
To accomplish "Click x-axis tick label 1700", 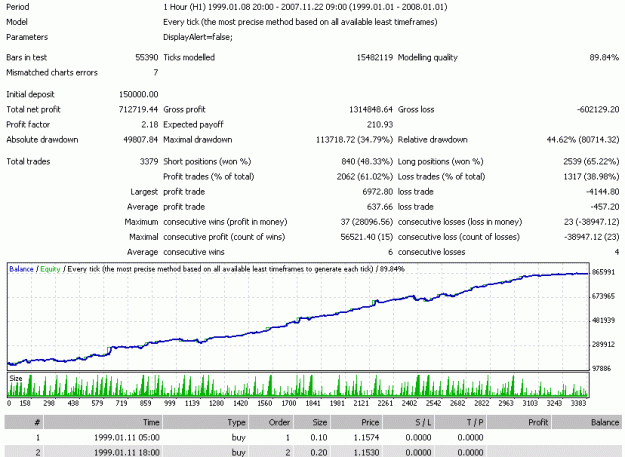I will click(289, 403).
